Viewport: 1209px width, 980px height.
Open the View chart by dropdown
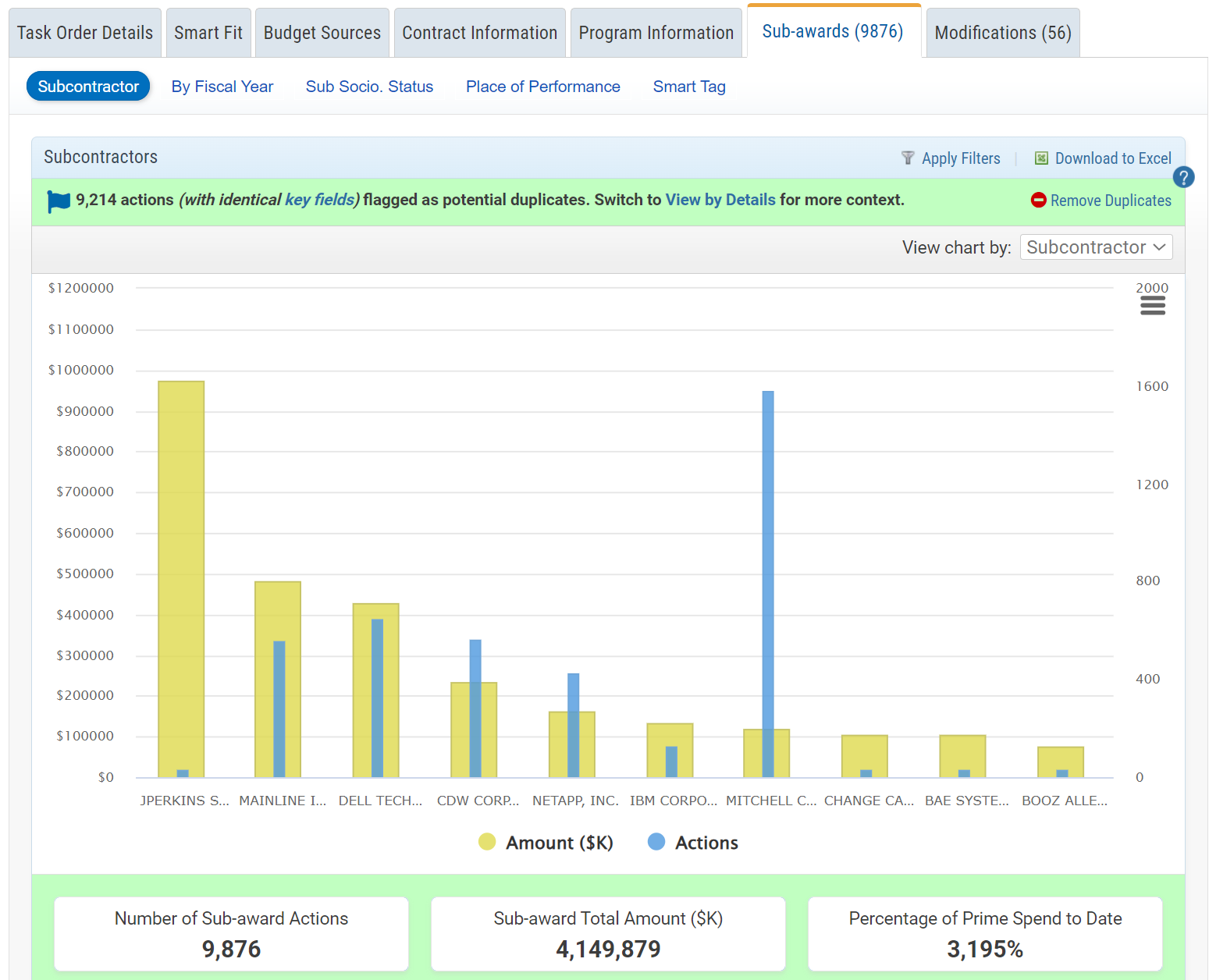tap(1095, 247)
